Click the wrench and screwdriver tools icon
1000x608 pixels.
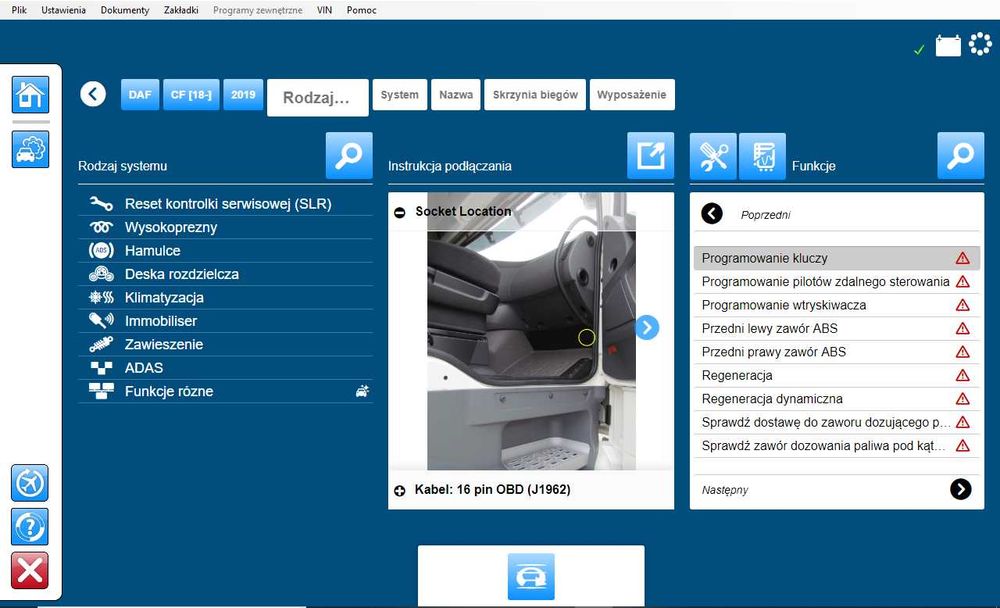pos(713,156)
